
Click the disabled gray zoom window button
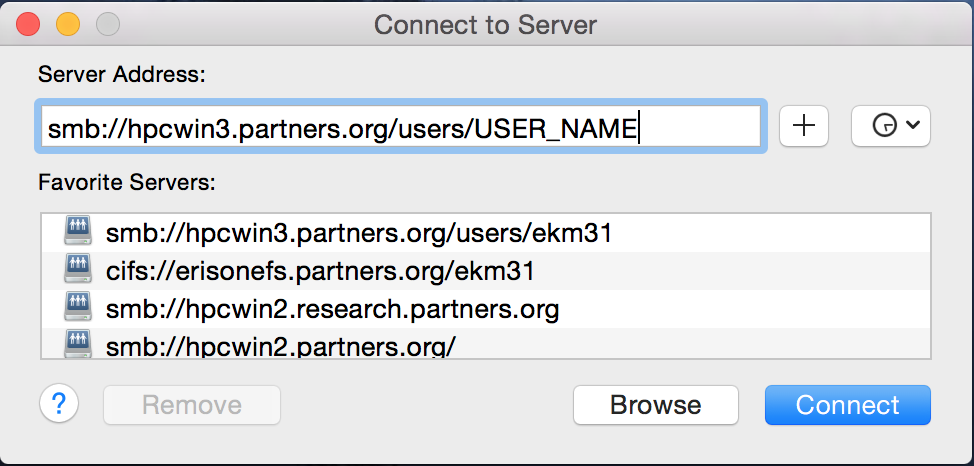(x=107, y=25)
